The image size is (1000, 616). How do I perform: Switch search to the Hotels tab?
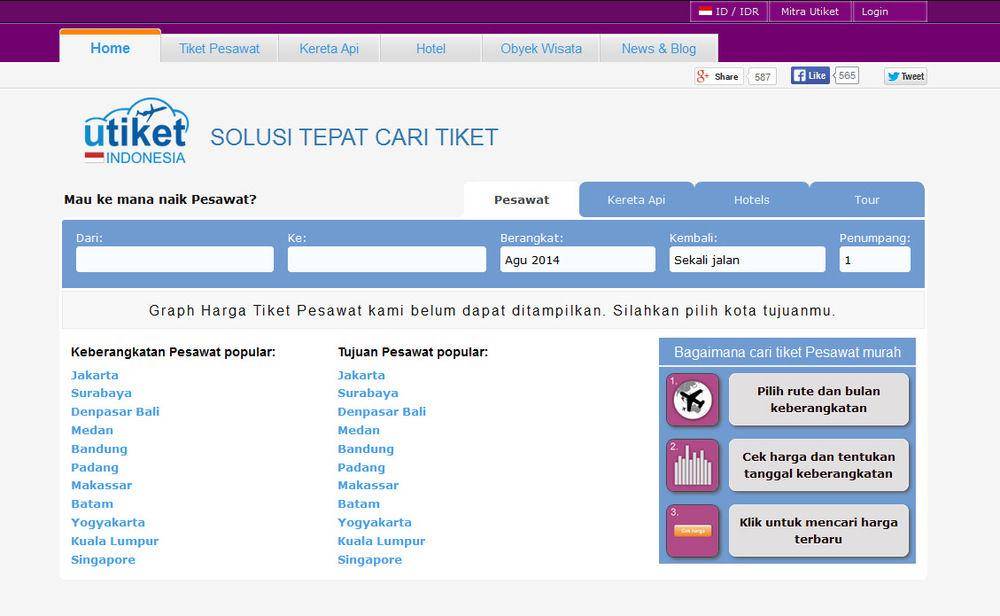pos(752,200)
